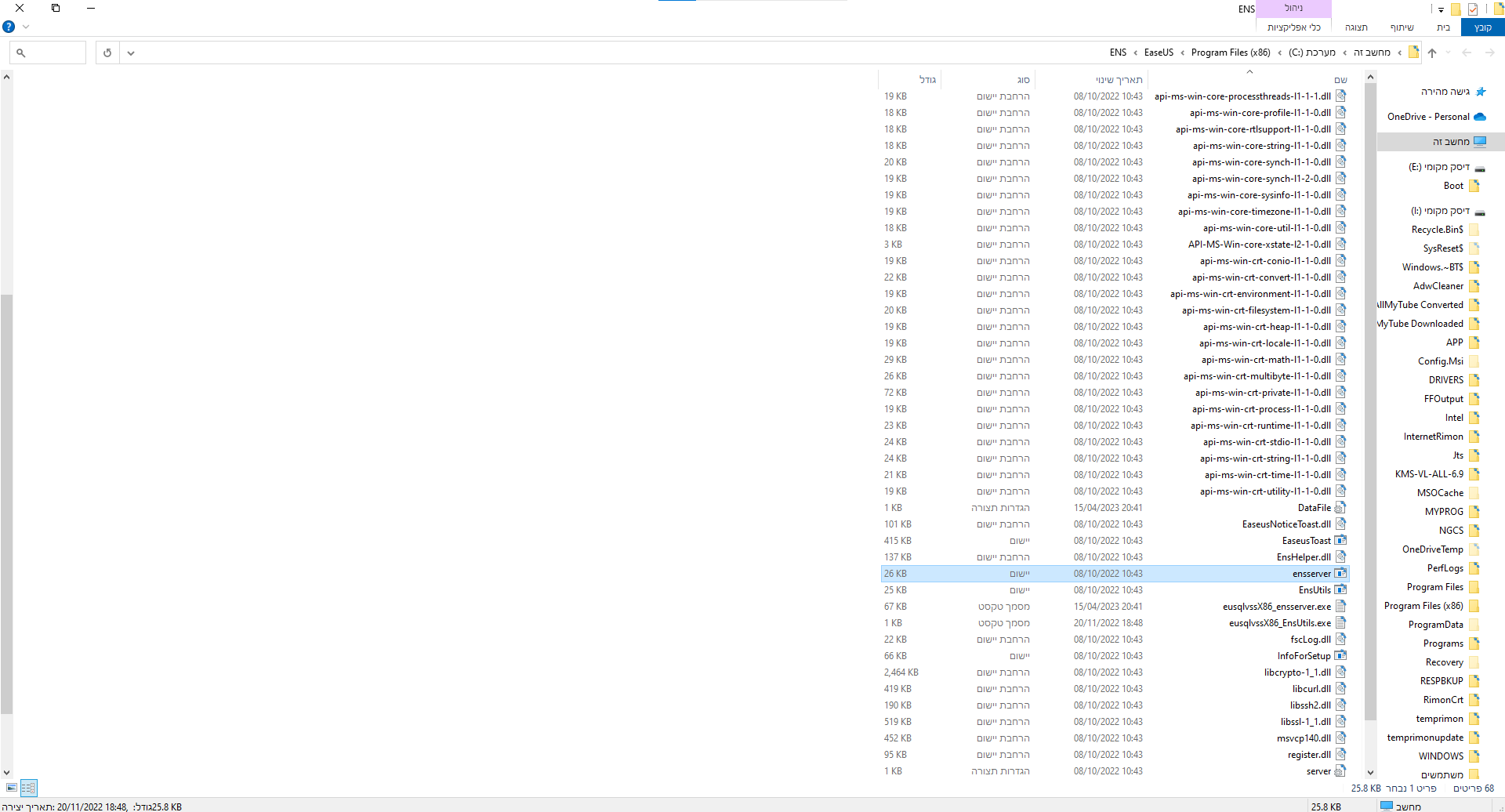The height and width of the screenshot is (812, 1505).
Task: Click the libcurl.dll file icon
Action: click(x=1340, y=689)
